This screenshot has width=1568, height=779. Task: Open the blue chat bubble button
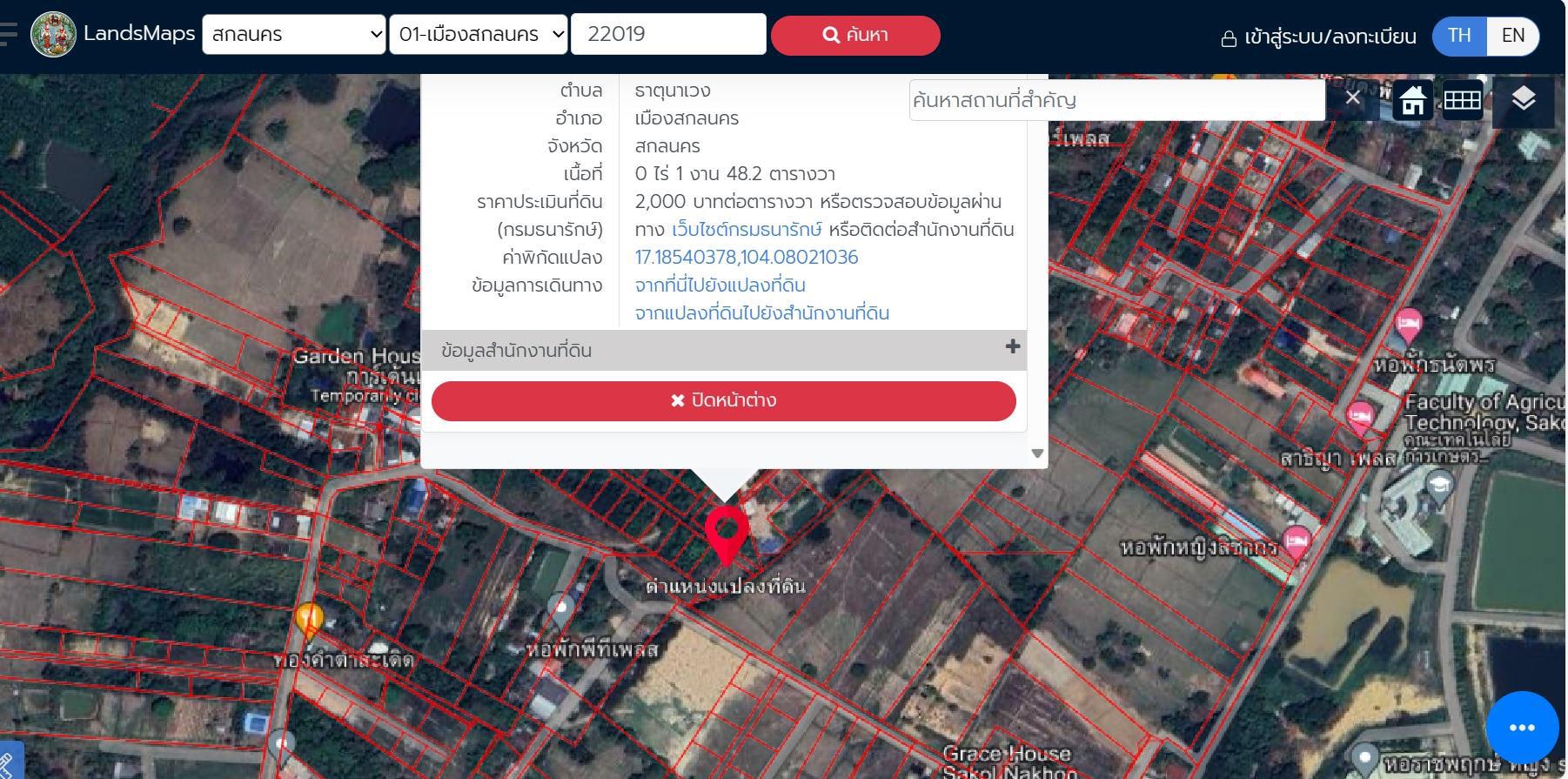(1522, 728)
